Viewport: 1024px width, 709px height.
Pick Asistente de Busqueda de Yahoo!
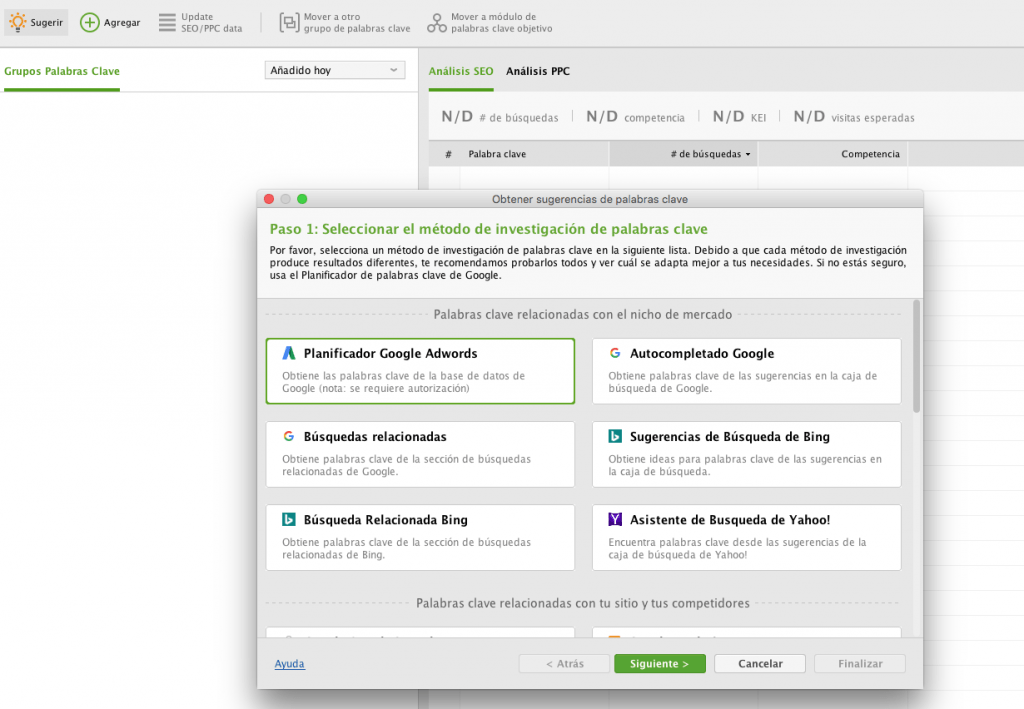(746, 537)
